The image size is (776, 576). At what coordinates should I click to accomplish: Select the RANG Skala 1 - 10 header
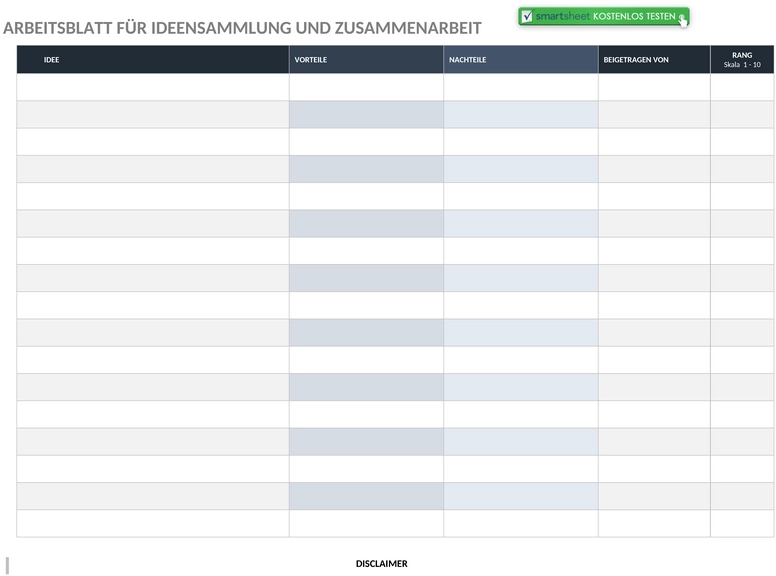pos(742,59)
